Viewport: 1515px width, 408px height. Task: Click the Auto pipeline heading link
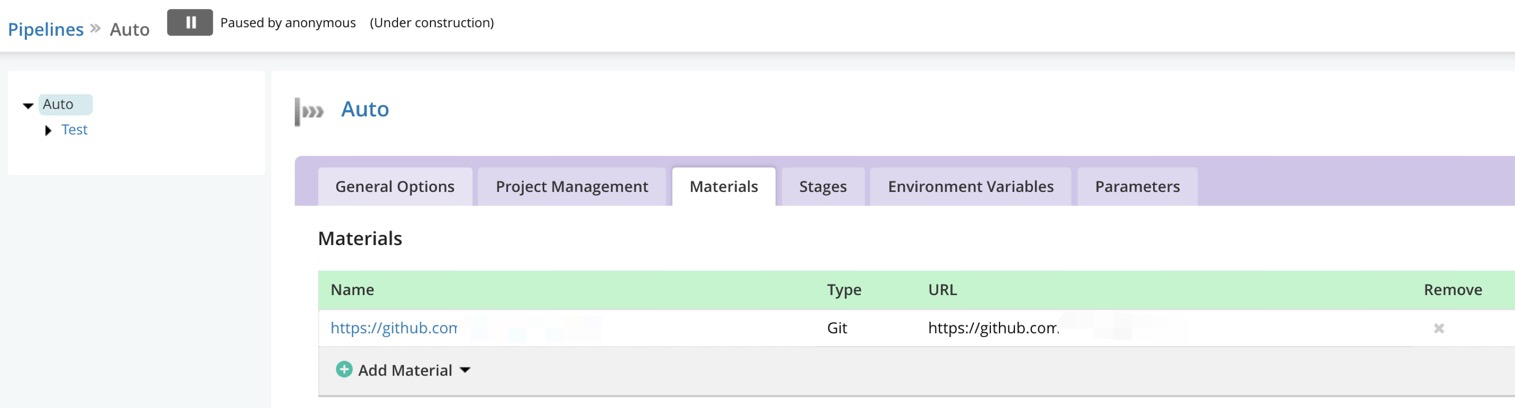[364, 109]
